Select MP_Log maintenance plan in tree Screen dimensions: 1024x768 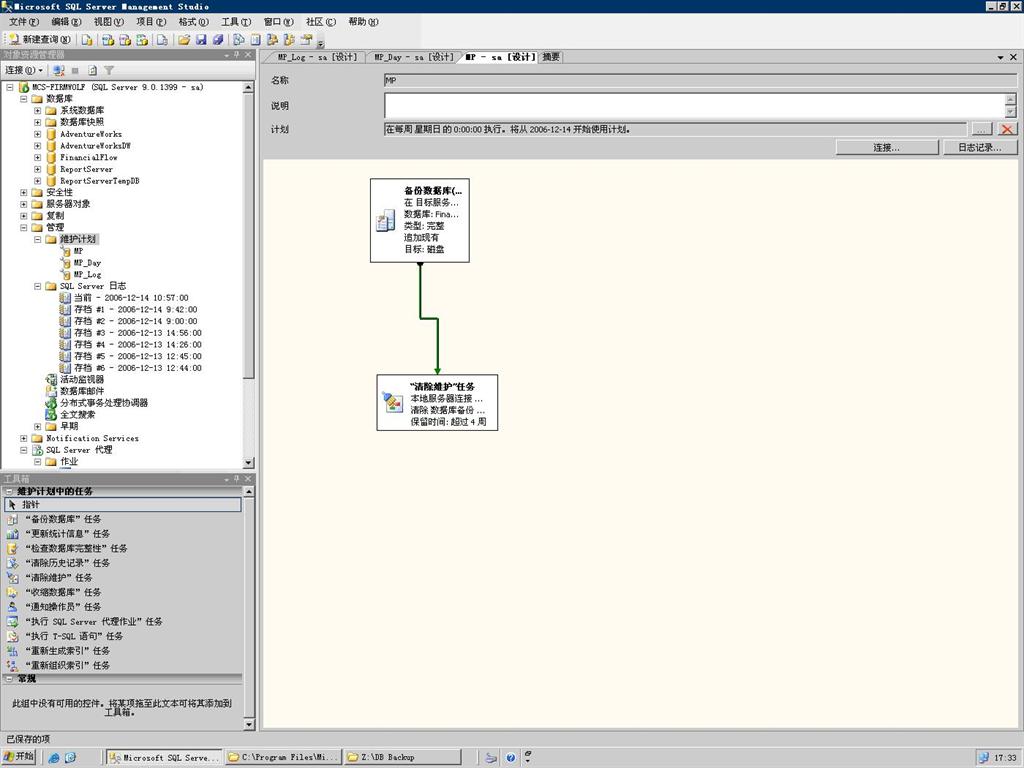87,274
